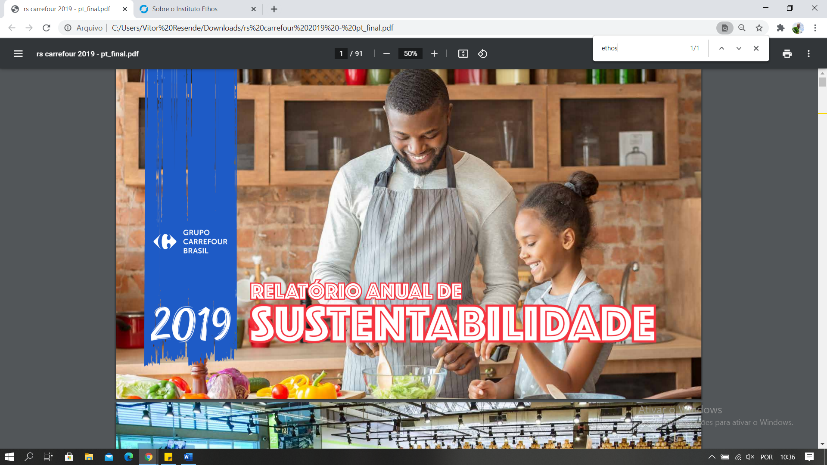
Task: Reload the current page
Action: tap(47, 28)
